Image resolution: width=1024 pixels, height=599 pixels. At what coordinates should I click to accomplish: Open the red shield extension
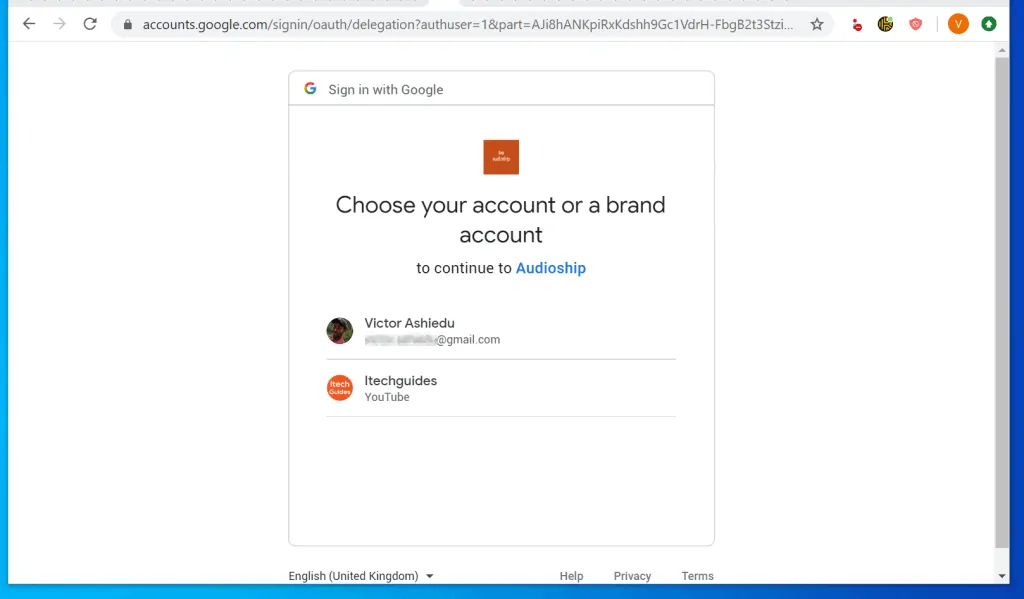[x=916, y=24]
